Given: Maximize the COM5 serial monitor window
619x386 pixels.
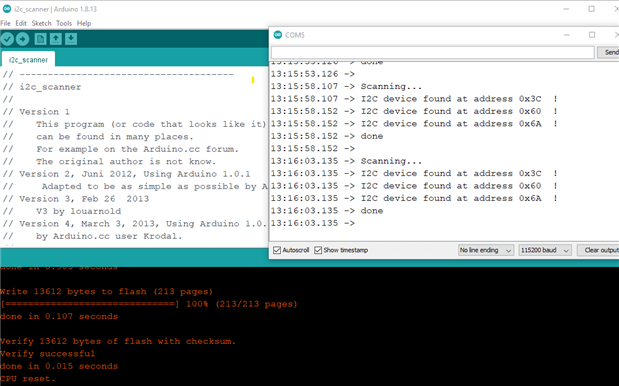Looking at the screenshot, I should pos(592,35).
